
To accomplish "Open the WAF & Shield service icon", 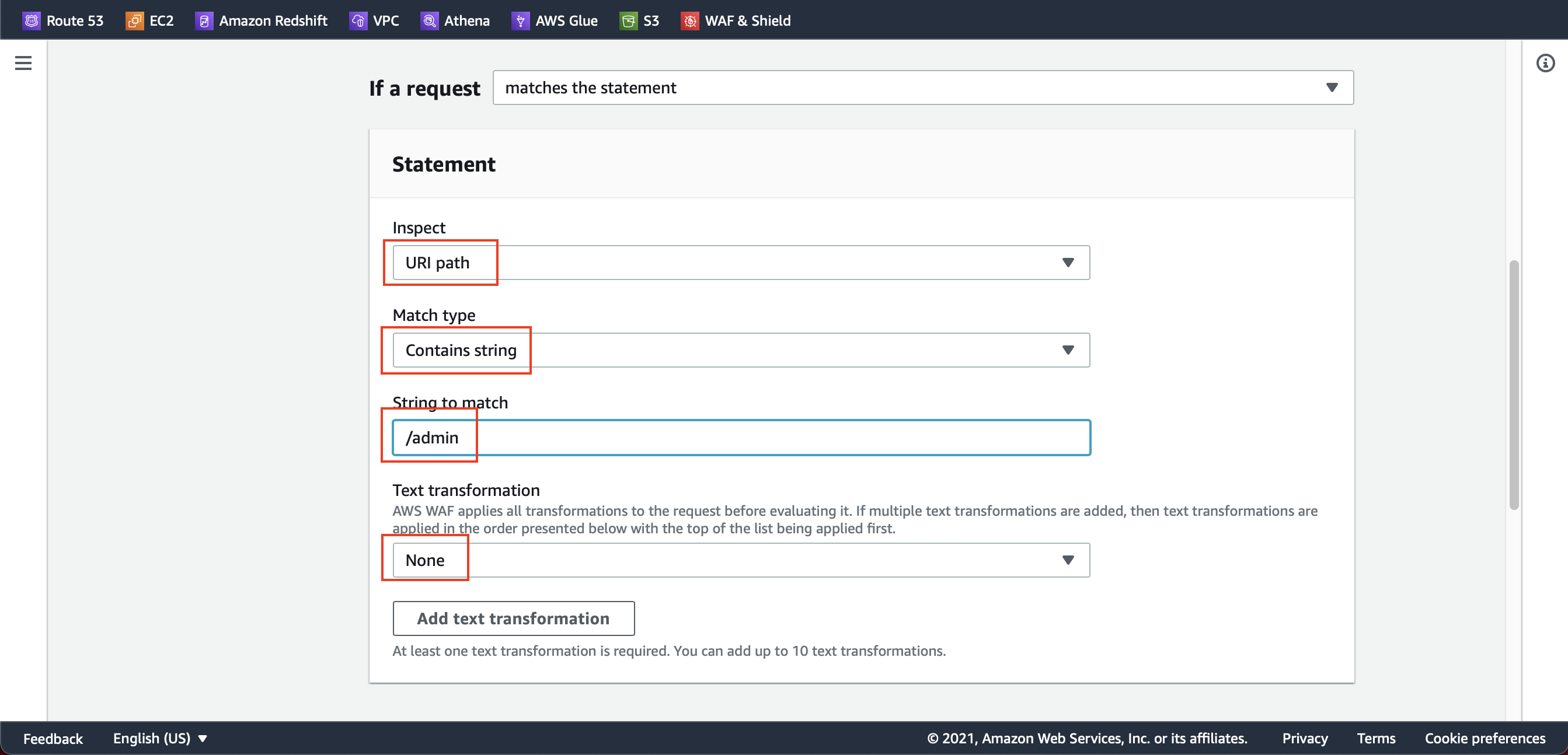I will pos(689,20).
